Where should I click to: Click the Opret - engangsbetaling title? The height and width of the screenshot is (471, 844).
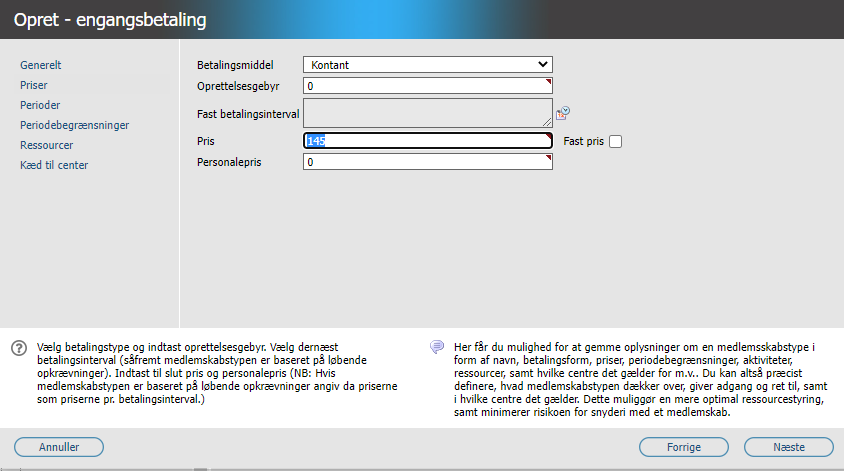pos(110,20)
